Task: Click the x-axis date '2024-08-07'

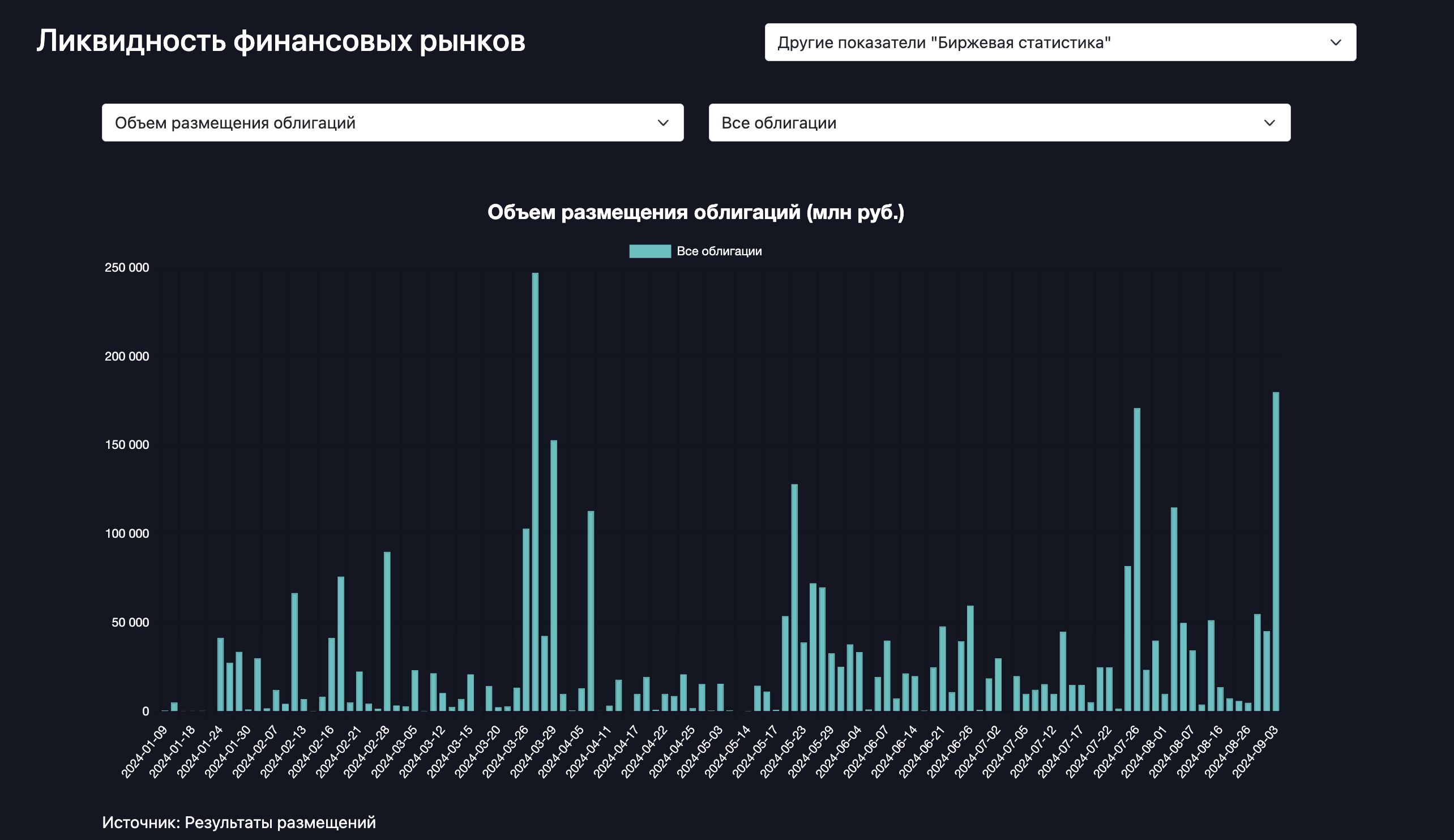Action: (x=1172, y=752)
